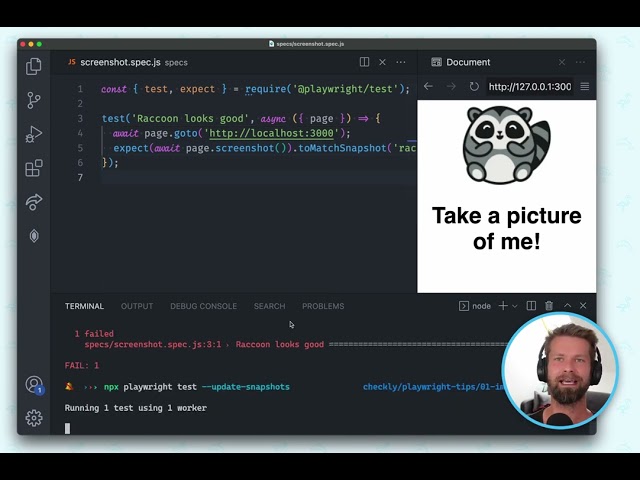
Task: Split the terminal panel
Action: 531,306
